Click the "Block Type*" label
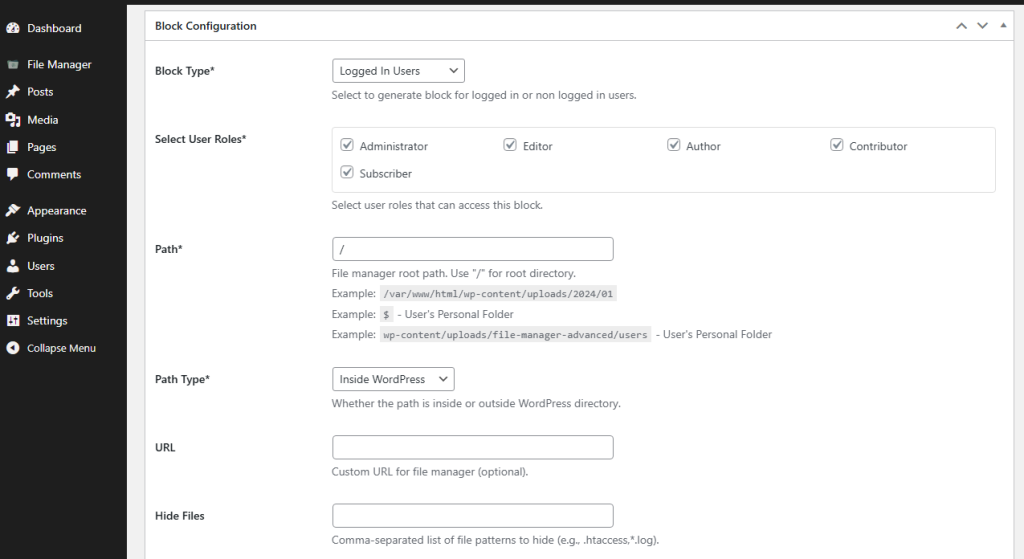The image size is (1024, 559). pyautogui.click(x=185, y=71)
